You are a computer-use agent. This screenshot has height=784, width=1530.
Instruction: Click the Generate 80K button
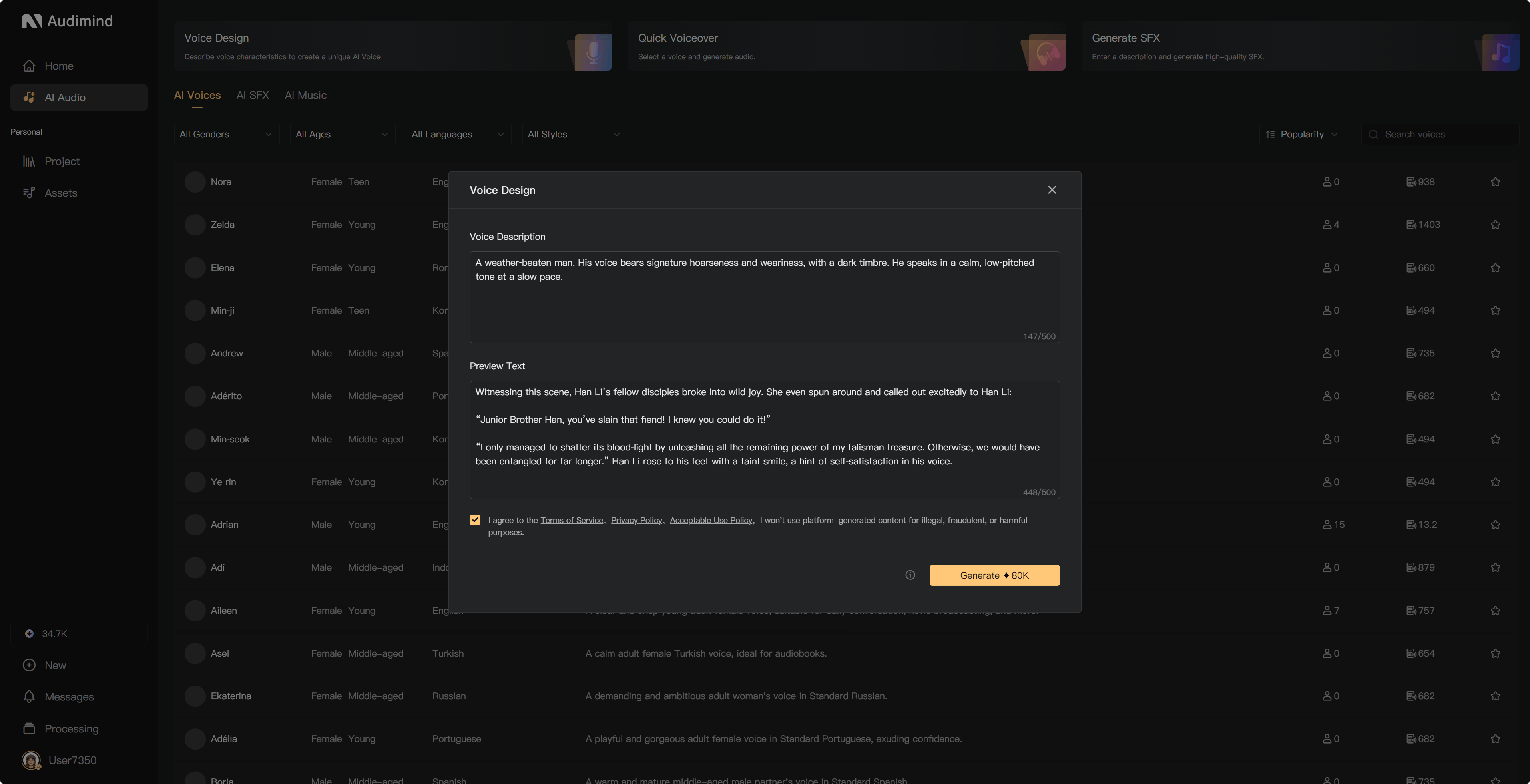(994, 575)
